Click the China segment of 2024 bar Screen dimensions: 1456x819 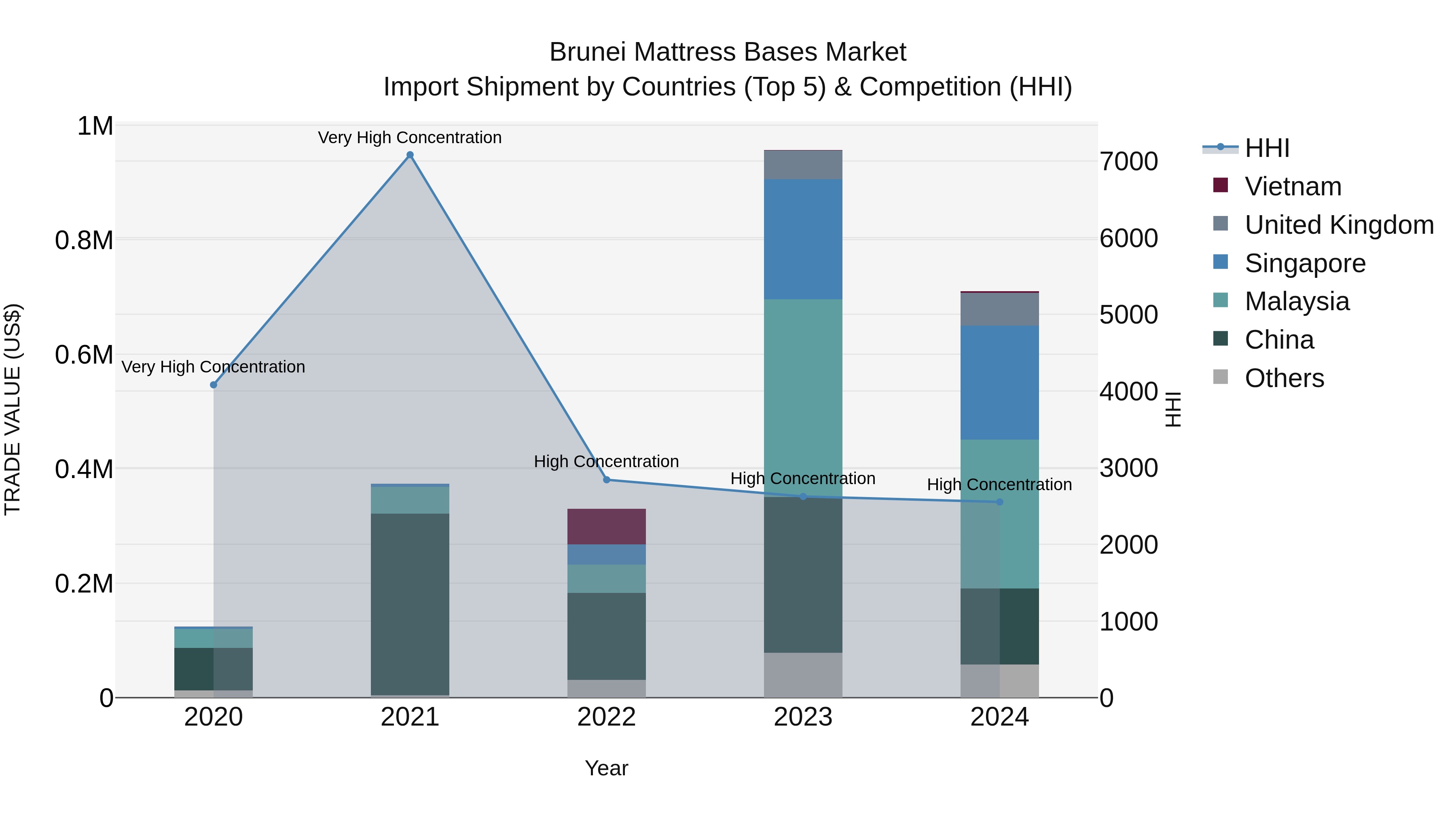pyautogui.click(x=999, y=627)
